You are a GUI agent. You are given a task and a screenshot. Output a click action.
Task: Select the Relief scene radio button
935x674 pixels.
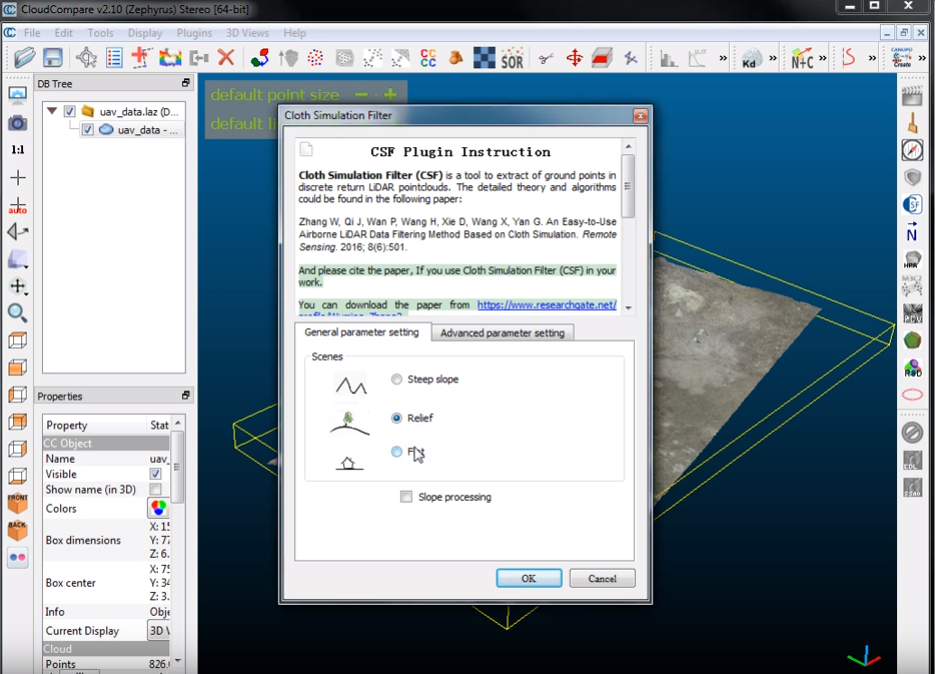(397, 418)
